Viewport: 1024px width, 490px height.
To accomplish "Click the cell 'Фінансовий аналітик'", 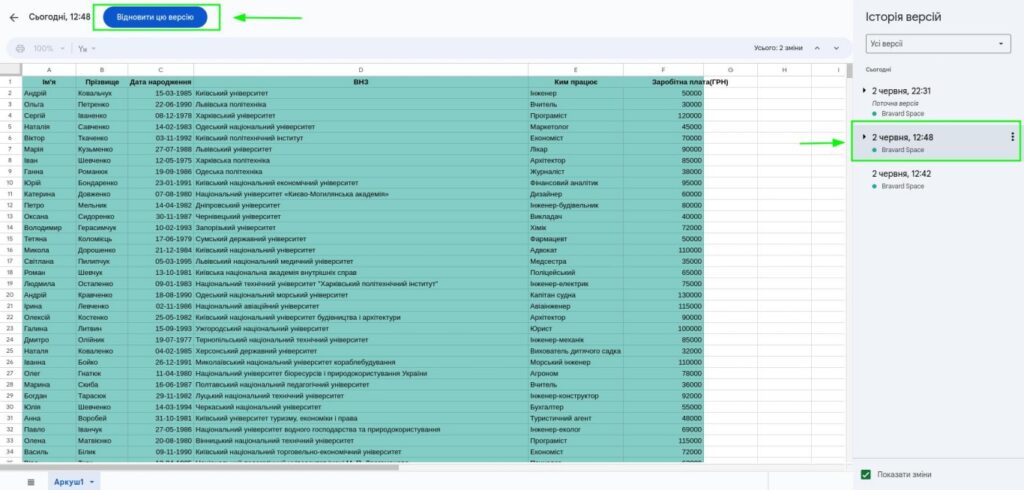I will point(575,183).
